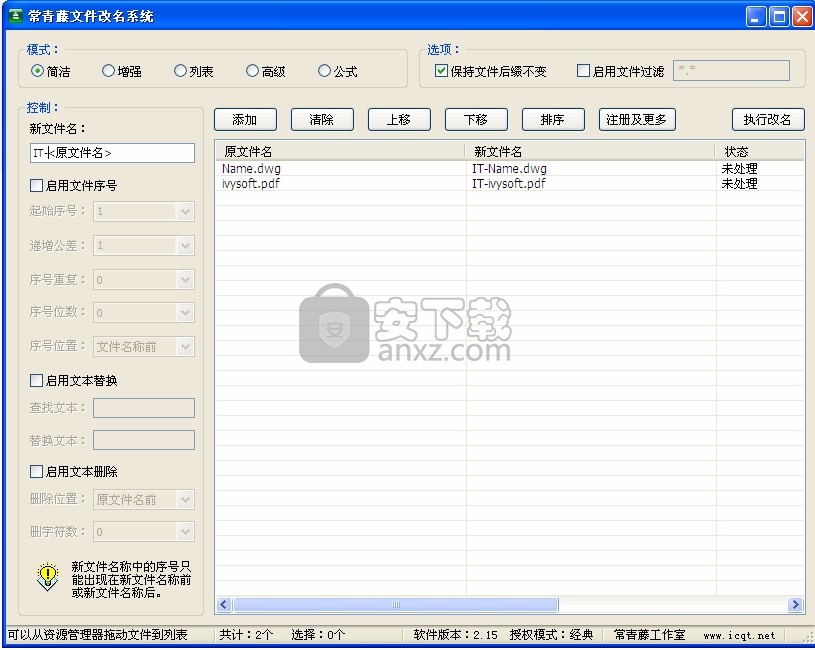815x650 pixels.
Task: Open the 递增公差 dropdown
Action: click(x=186, y=246)
